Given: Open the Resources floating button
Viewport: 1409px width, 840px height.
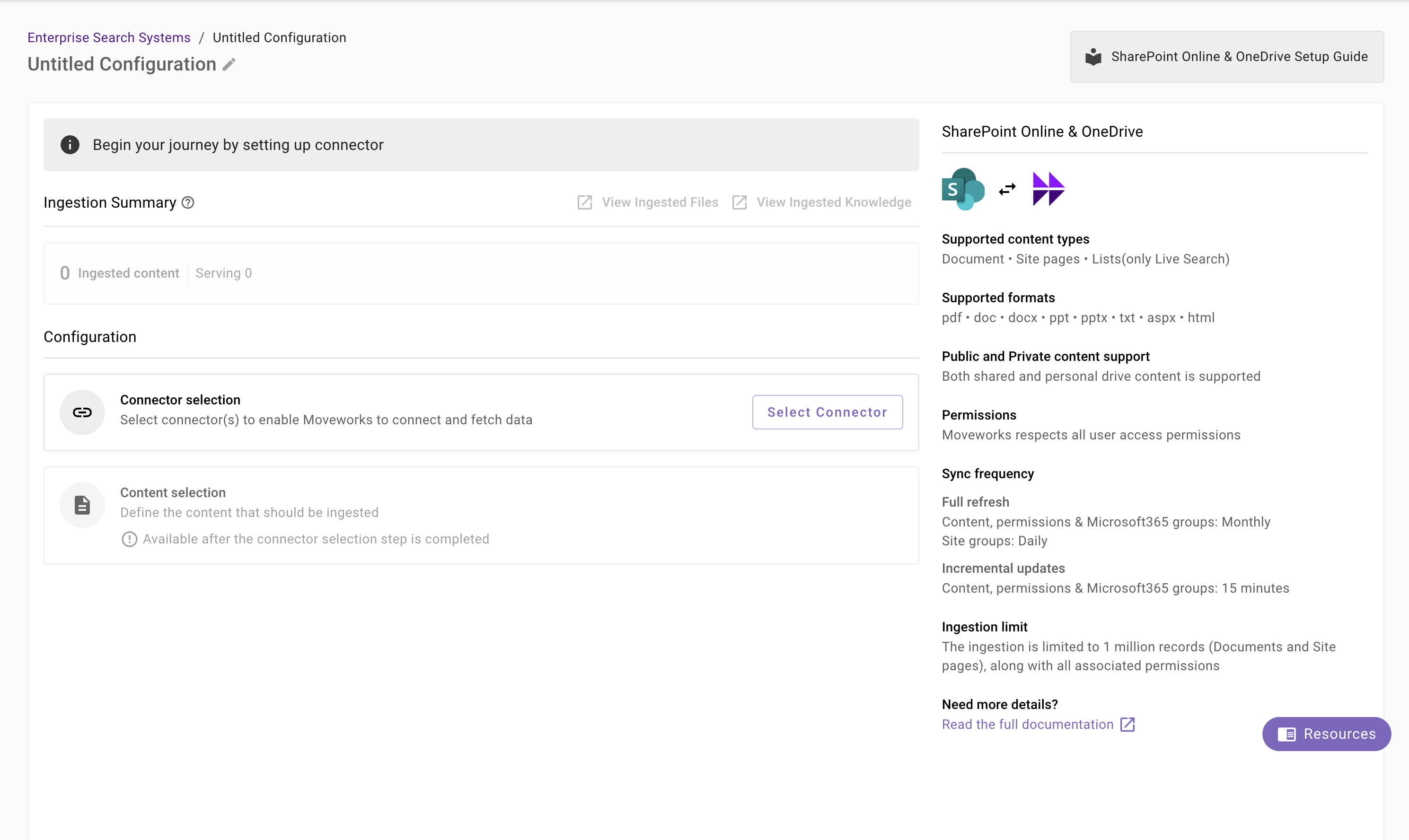Looking at the screenshot, I should pos(1326,734).
